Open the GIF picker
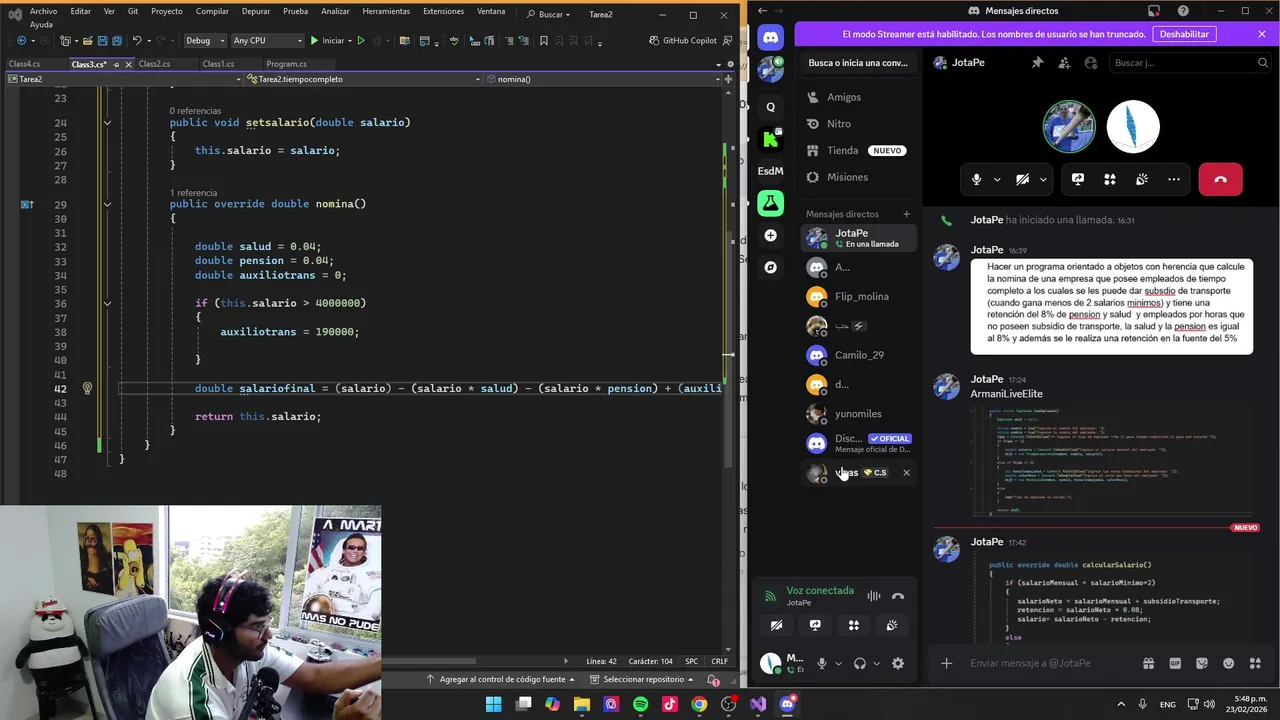The width and height of the screenshot is (1280, 720). coord(1176,663)
